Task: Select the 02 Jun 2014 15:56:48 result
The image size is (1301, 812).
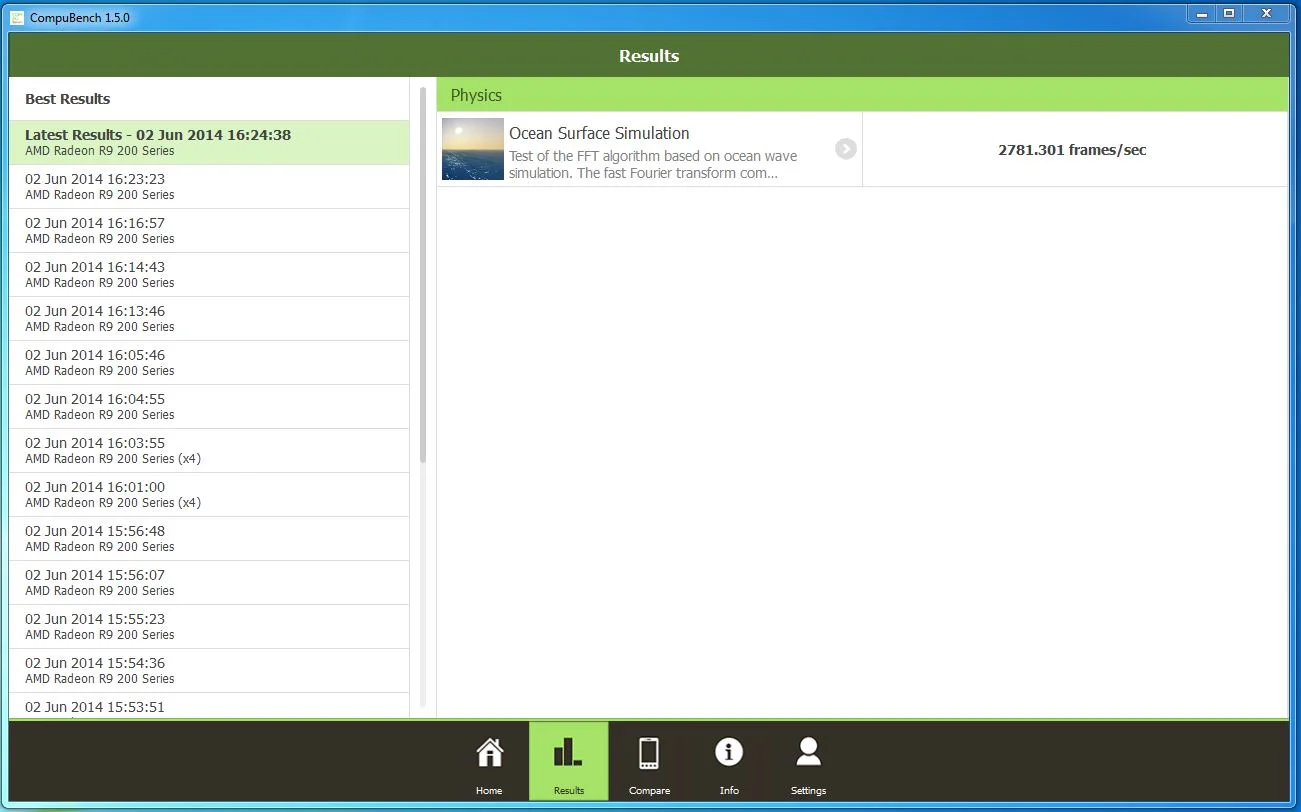Action: (x=209, y=539)
